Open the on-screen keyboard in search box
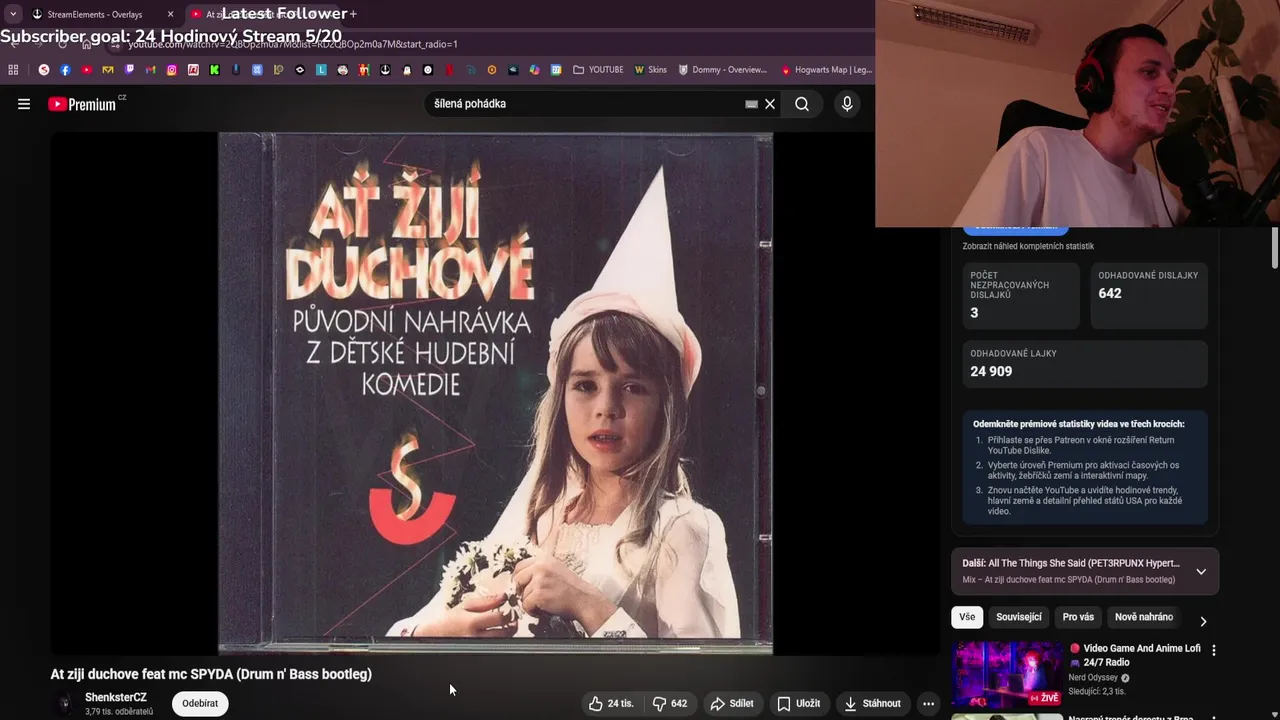1280x720 pixels. tap(751, 104)
